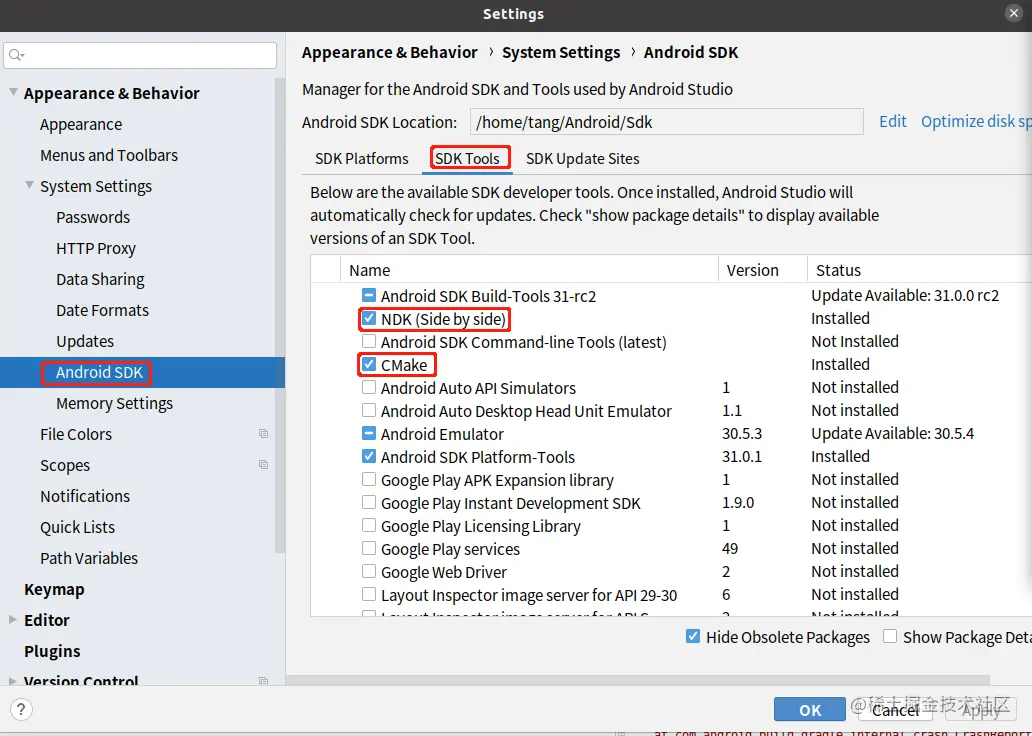
Task: Sort the tools table by Version column
Action: 752,270
